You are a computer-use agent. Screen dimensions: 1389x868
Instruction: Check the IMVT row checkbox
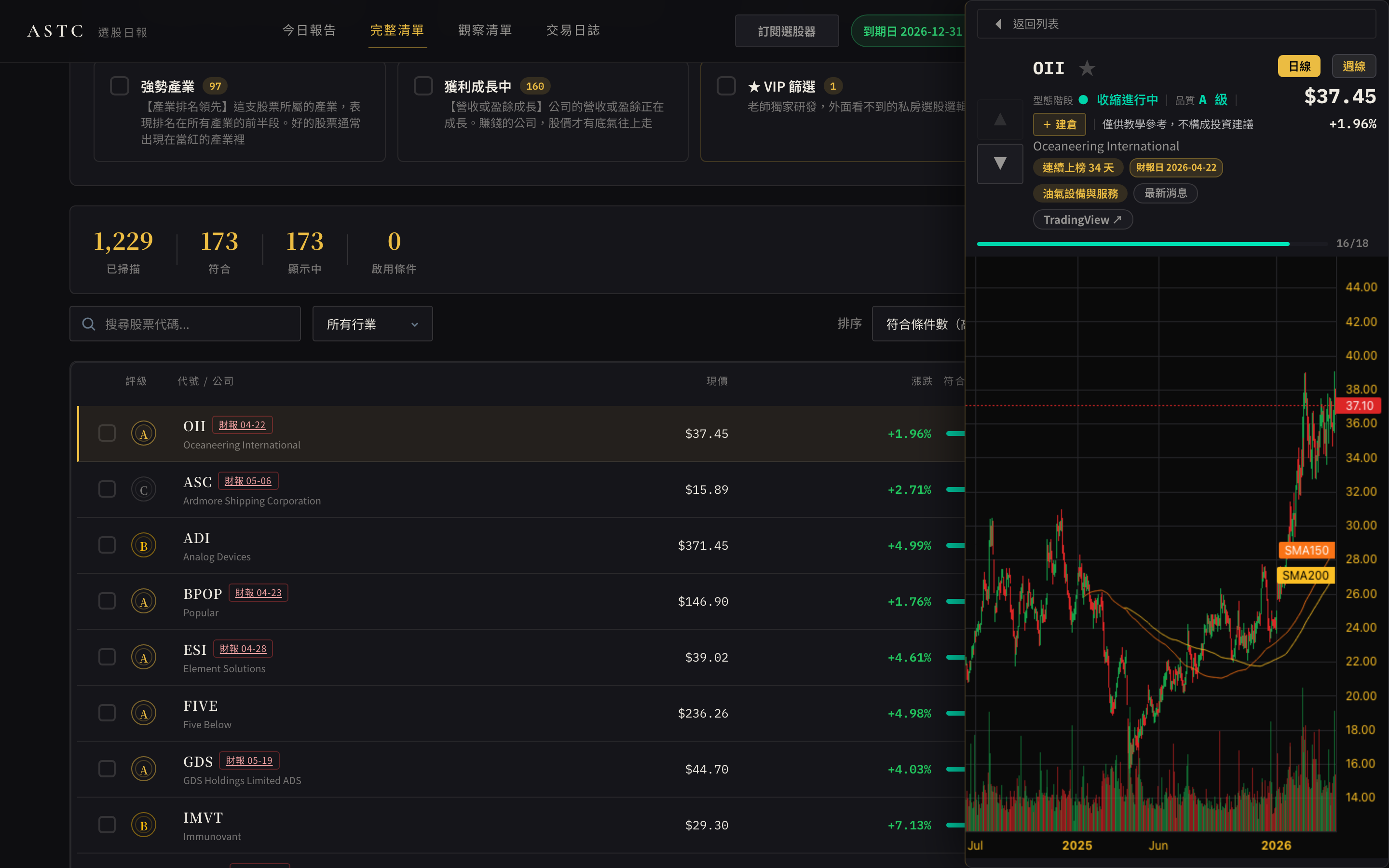[x=107, y=825]
